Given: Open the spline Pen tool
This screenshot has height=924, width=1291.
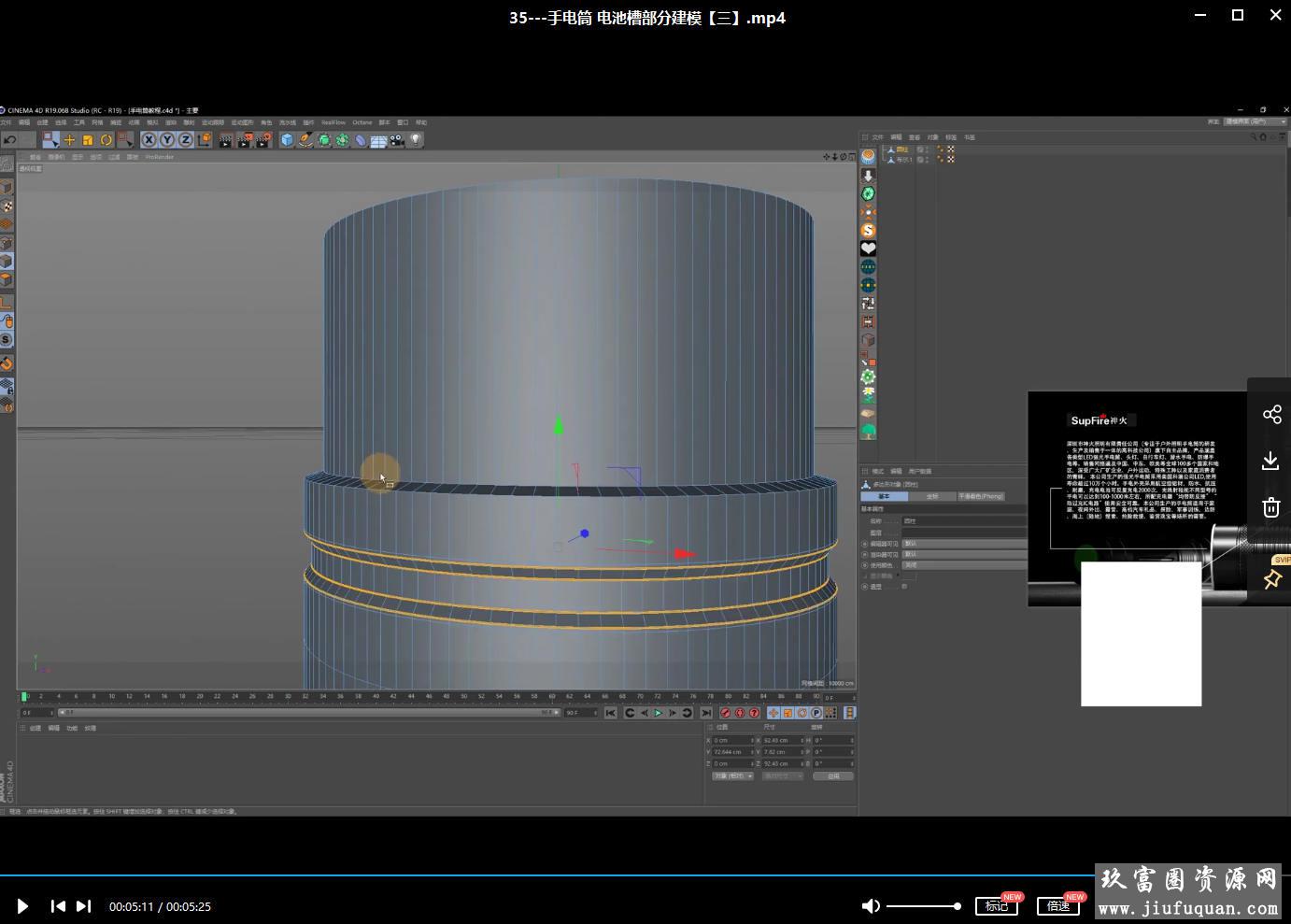Looking at the screenshot, I should 306,140.
